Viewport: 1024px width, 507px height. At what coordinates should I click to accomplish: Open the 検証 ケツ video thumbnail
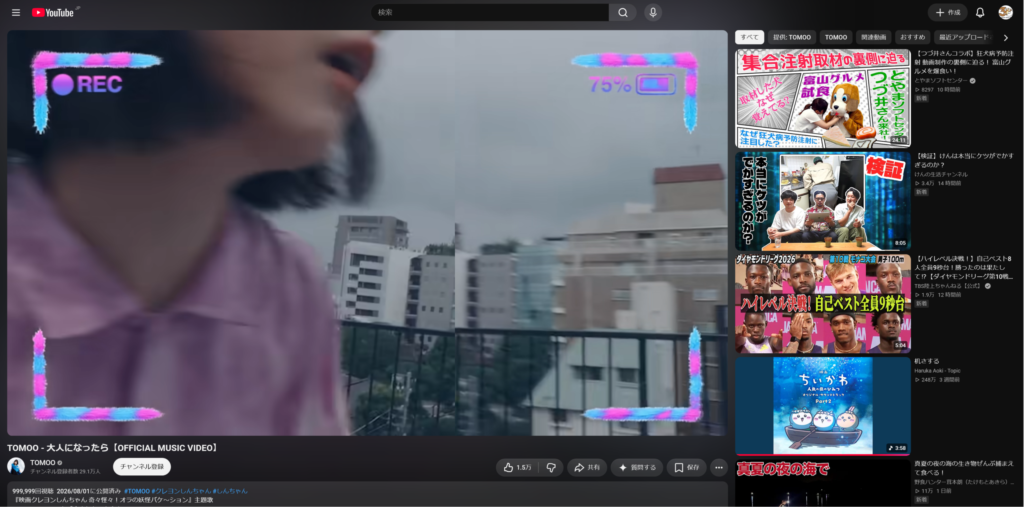click(x=823, y=201)
